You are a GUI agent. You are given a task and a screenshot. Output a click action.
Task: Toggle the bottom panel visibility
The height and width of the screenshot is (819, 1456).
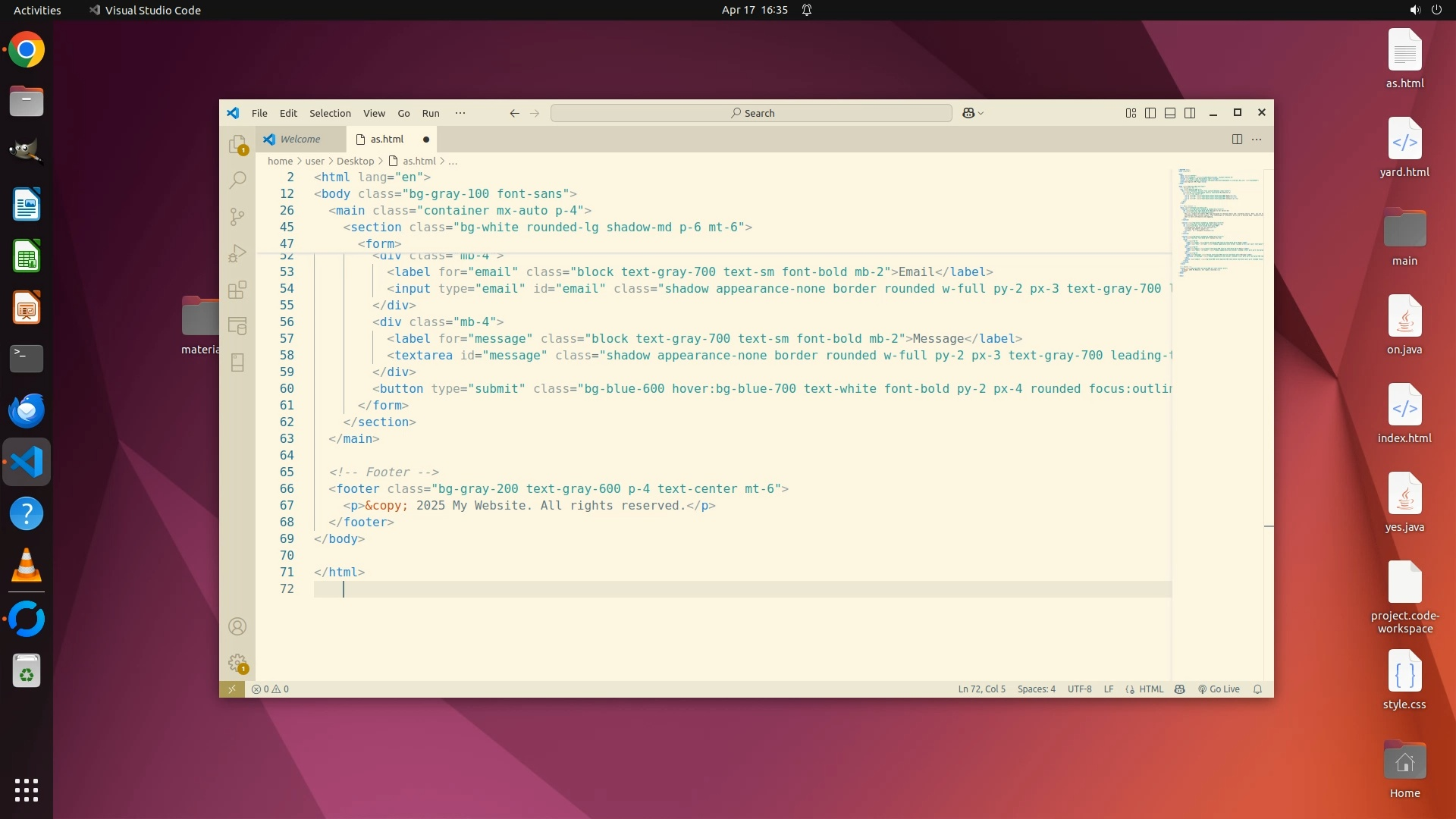1170,113
